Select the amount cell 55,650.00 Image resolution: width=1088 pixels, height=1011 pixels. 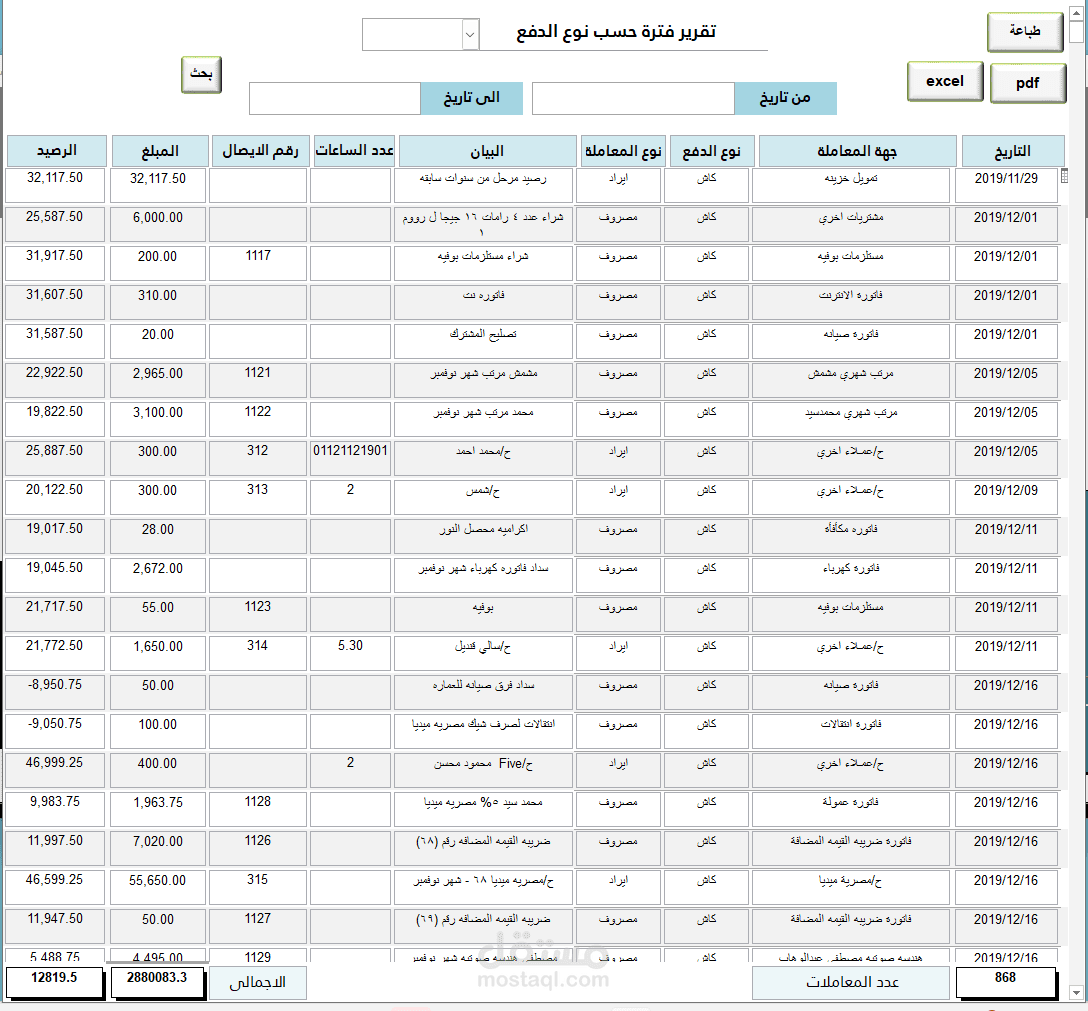click(158, 887)
